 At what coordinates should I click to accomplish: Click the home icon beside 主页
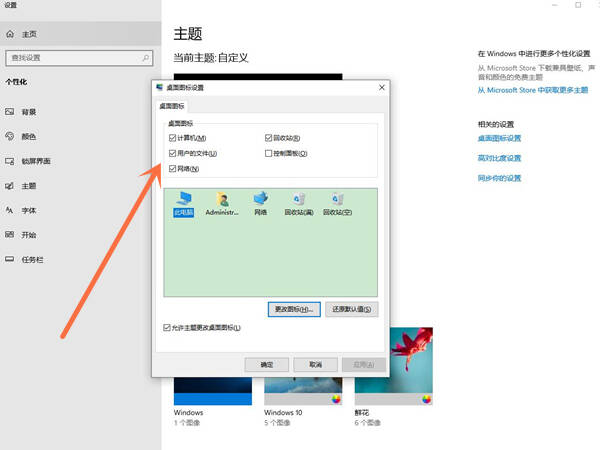[10, 34]
